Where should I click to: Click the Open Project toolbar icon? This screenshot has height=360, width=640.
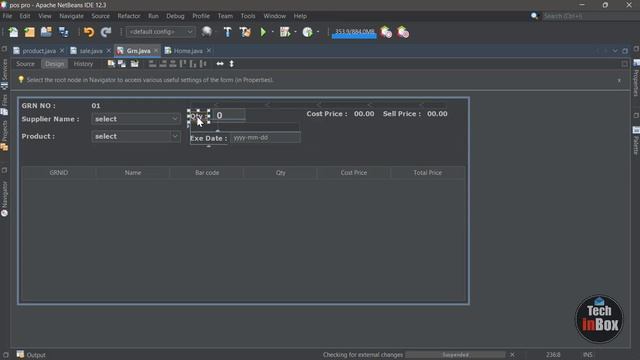(46, 32)
